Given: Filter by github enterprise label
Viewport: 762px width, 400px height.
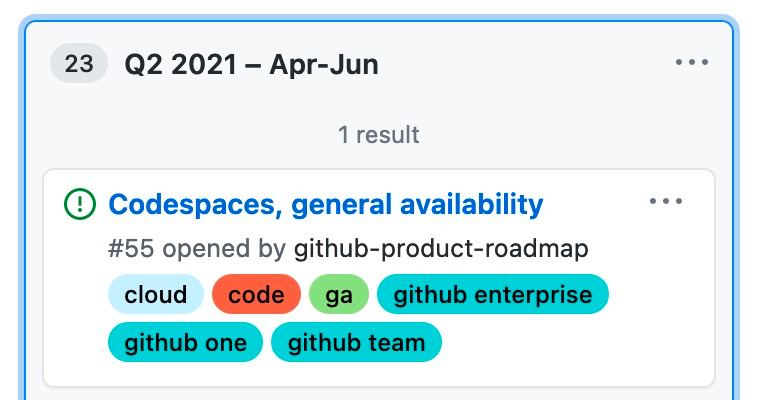Looking at the screenshot, I should [x=493, y=295].
